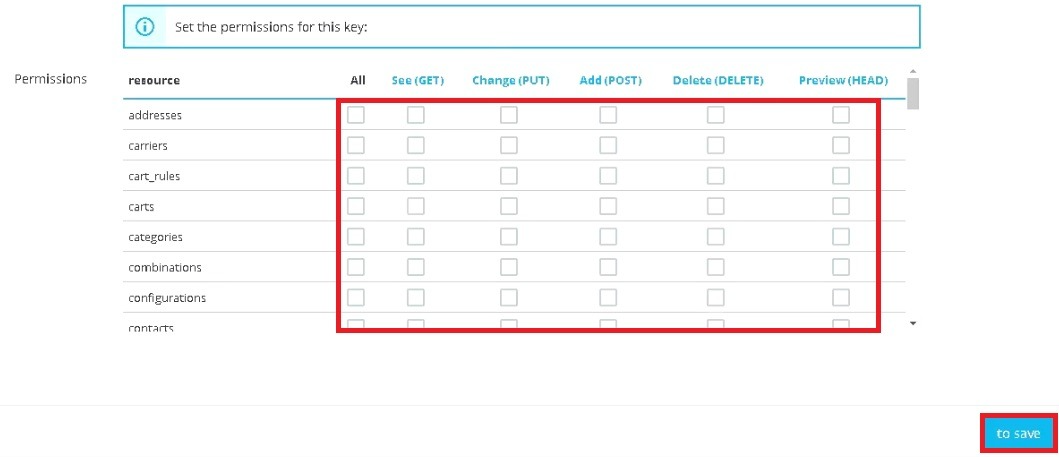Image resolution: width=1059 pixels, height=457 pixels.
Task: Click the Change (PUT) column header
Action: pos(511,80)
